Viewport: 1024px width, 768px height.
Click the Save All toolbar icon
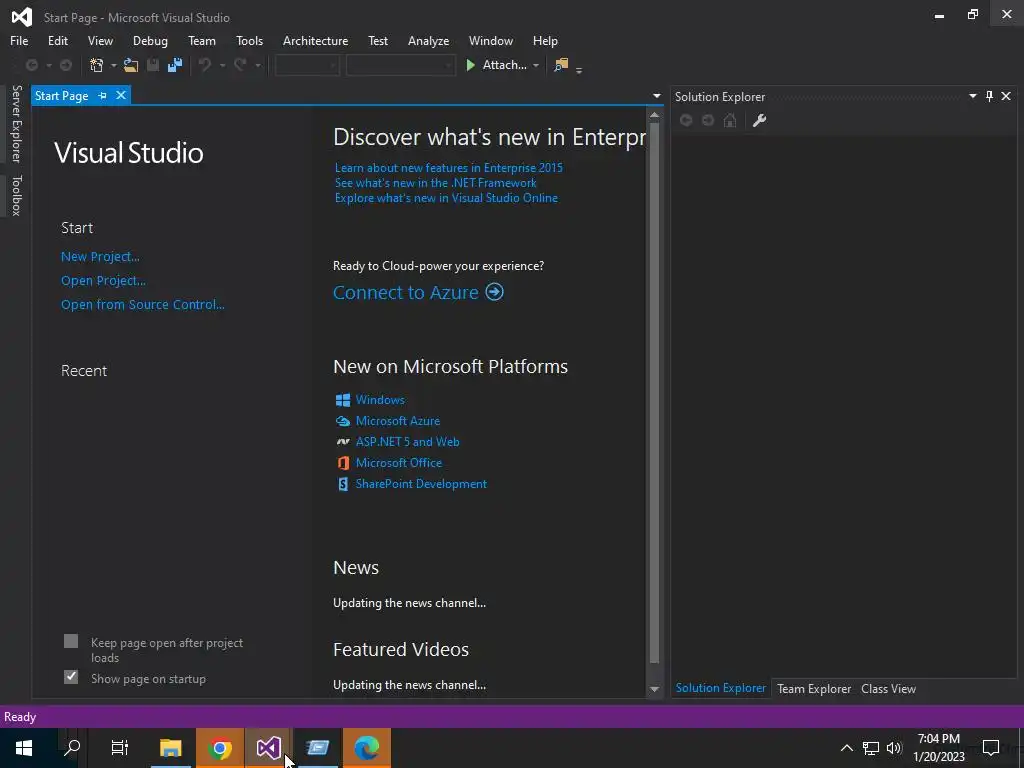tap(175, 65)
